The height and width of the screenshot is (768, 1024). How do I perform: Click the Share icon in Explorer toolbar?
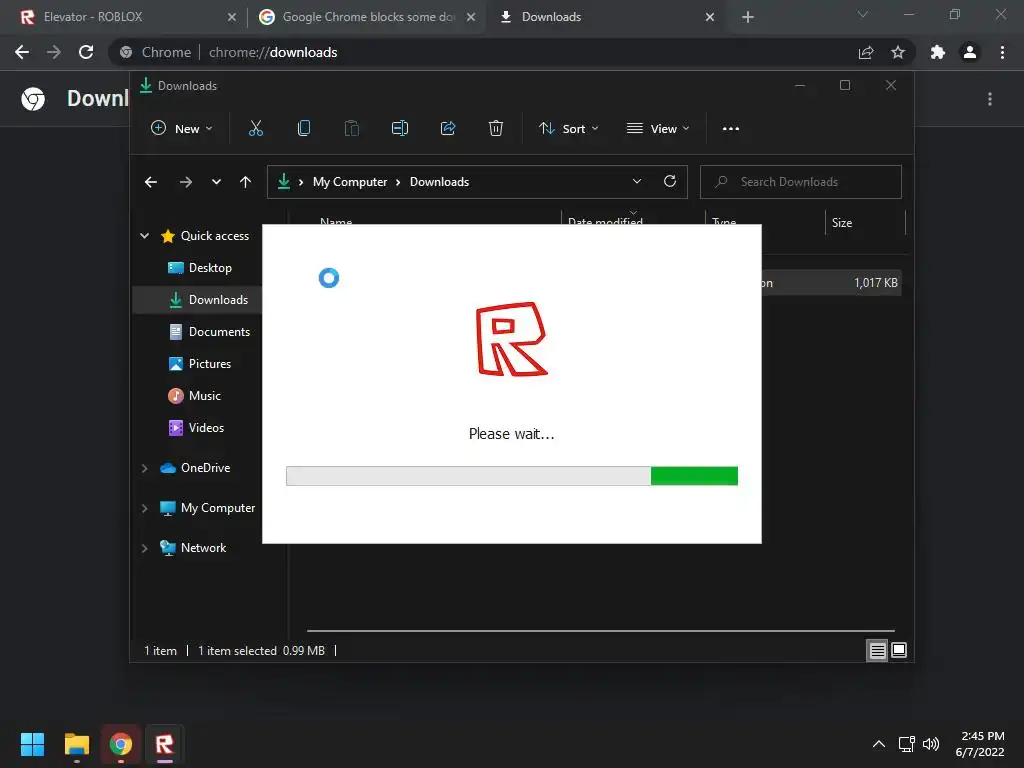pos(448,128)
